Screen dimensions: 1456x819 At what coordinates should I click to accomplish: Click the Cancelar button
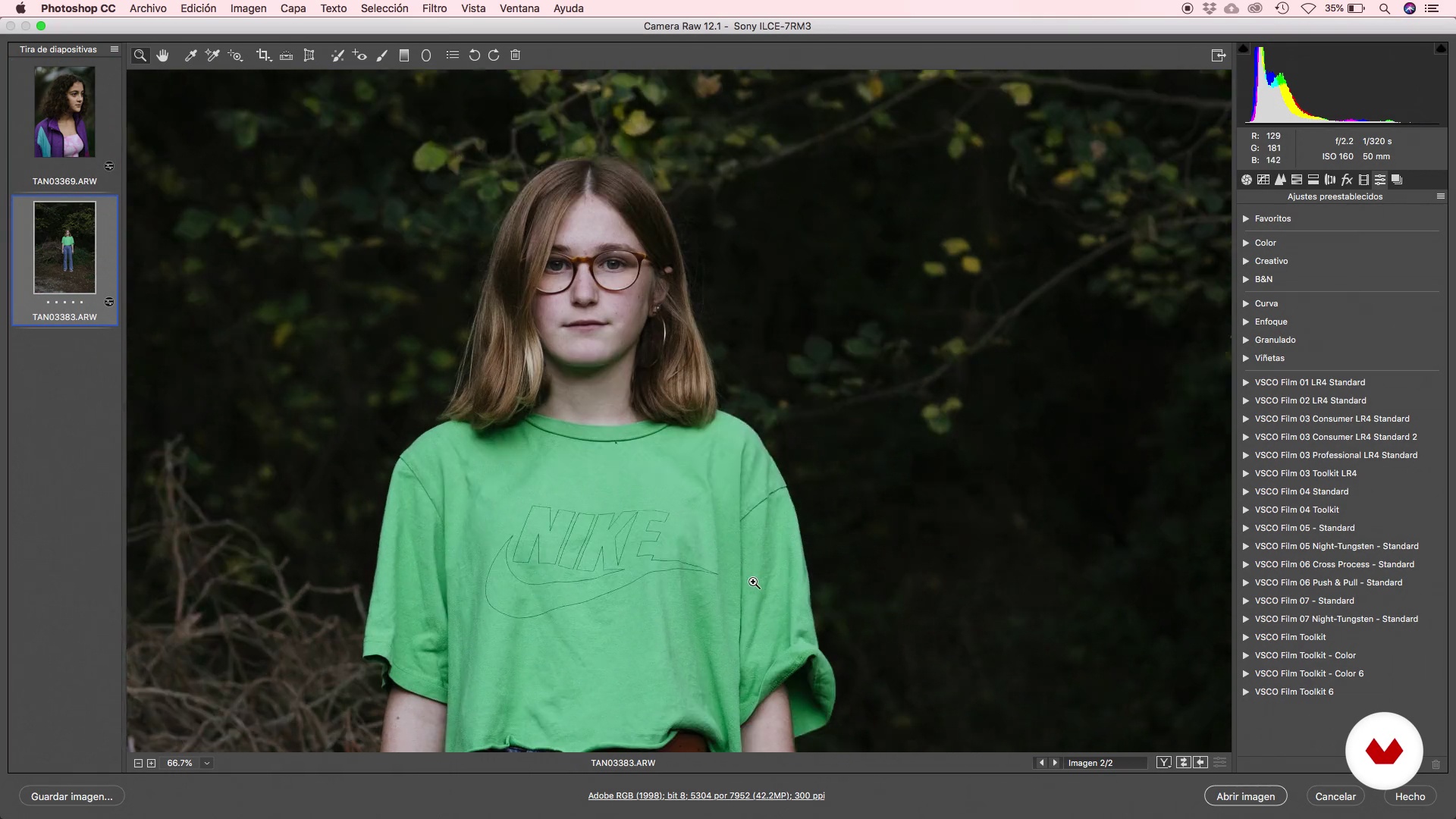(1335, 796)
